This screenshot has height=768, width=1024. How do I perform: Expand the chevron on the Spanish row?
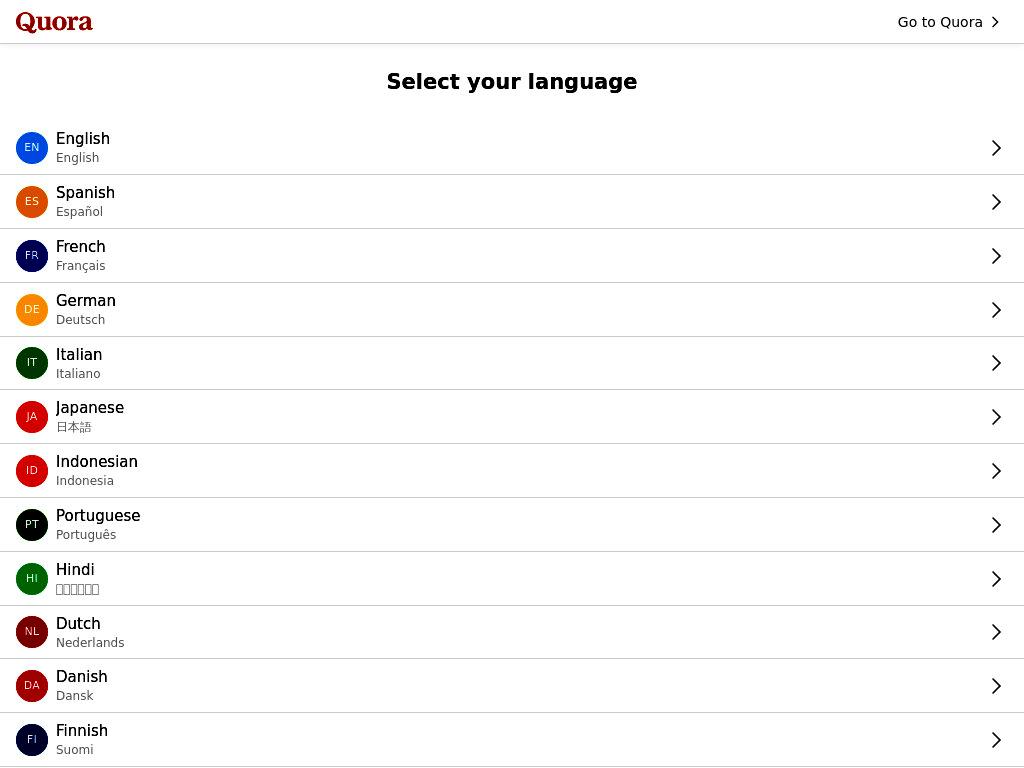(x=996, y=202)
